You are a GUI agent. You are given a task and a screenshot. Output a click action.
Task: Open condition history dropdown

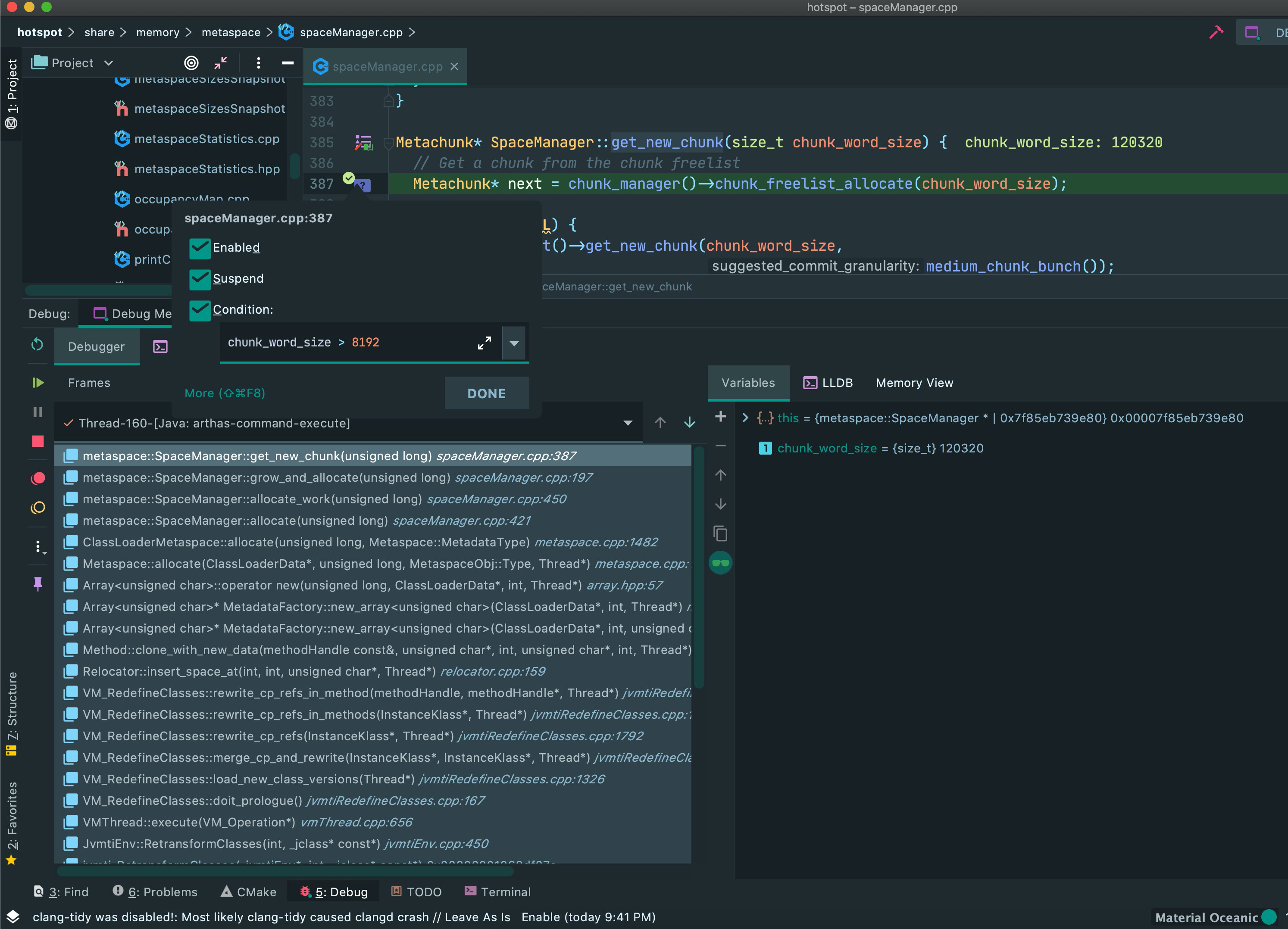click(515, 343)
